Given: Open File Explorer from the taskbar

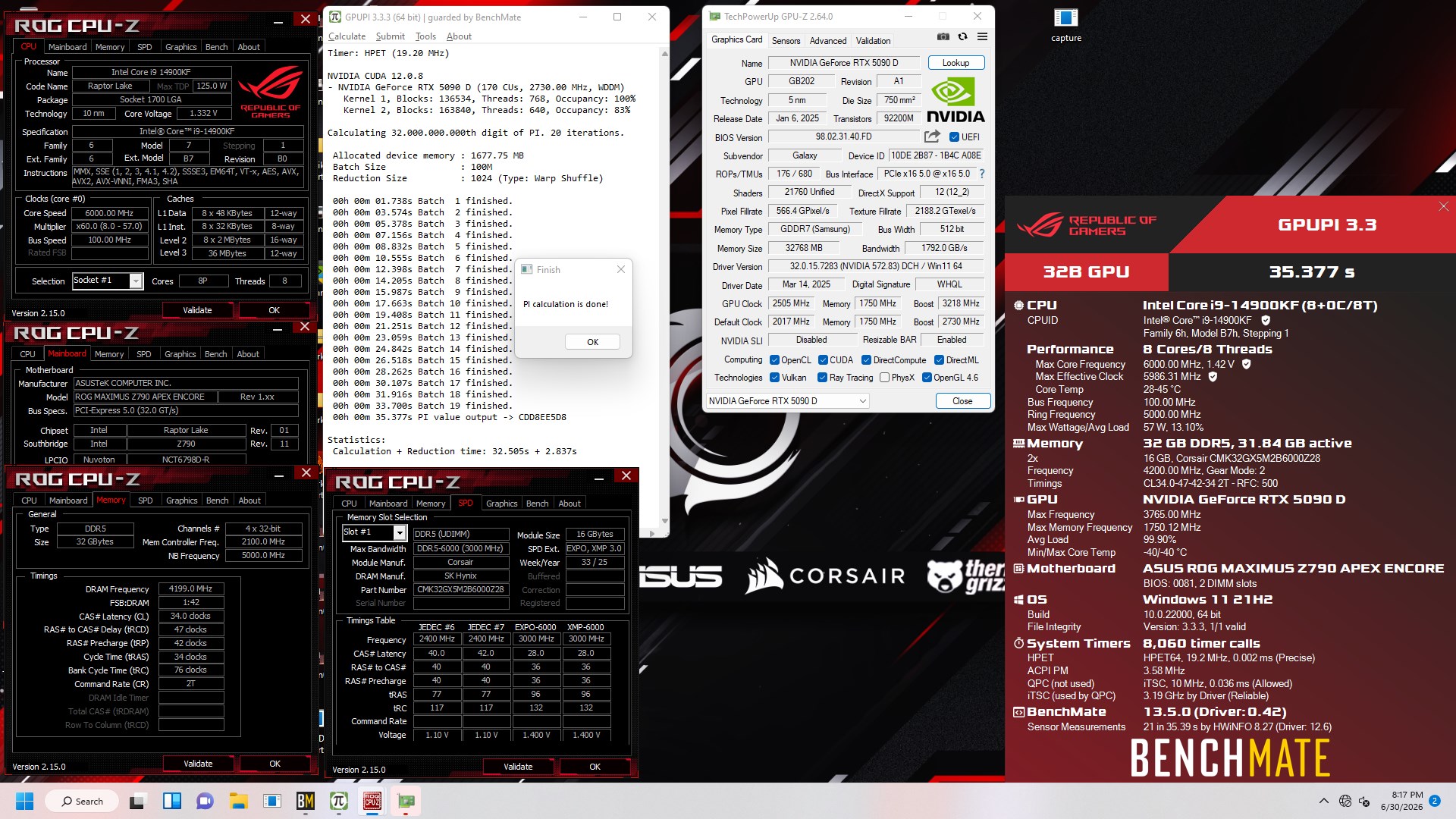Looking at the screenshot, I should (238, 801).
